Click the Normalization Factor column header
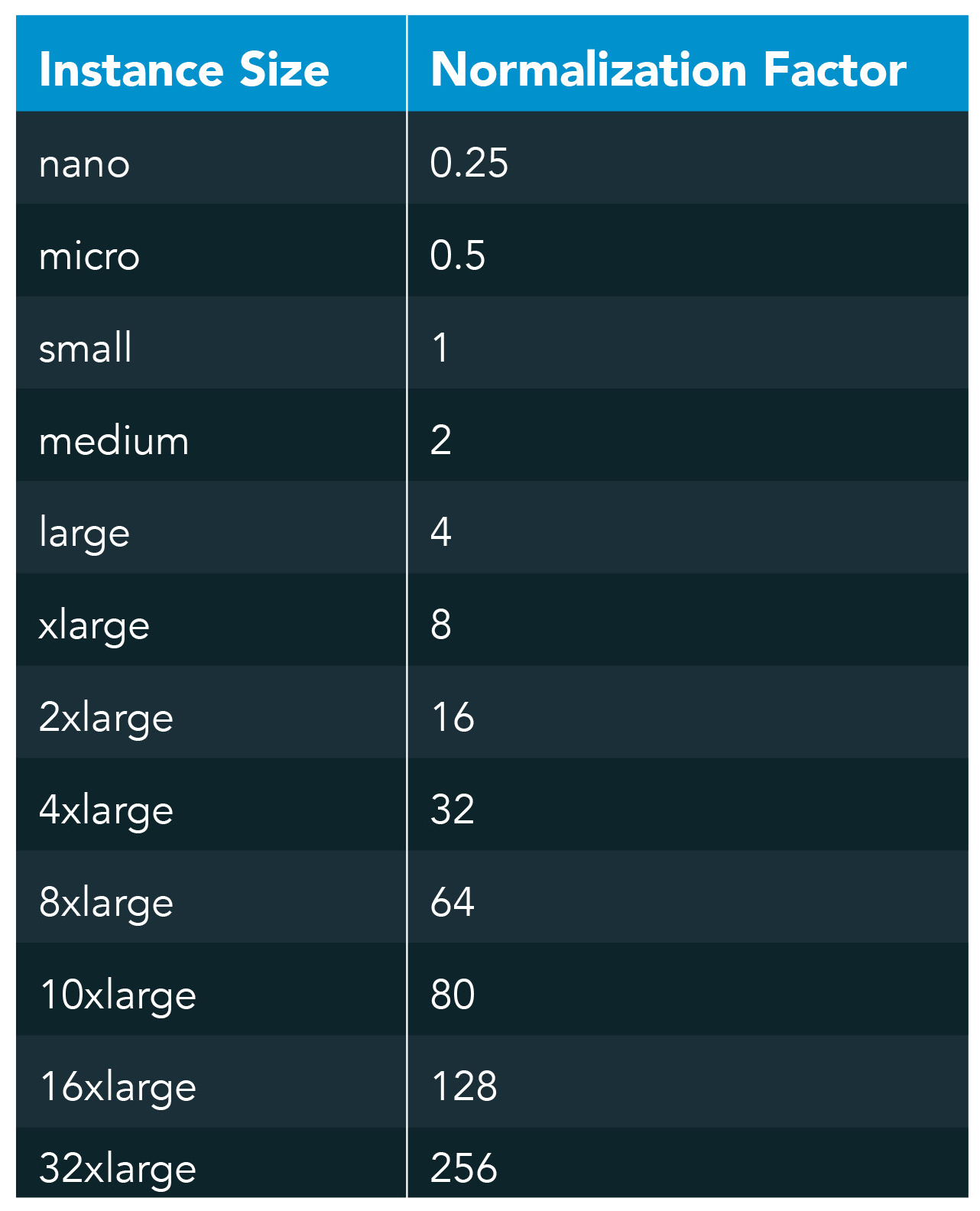Screen dimensions: 980x1211 (x=668, y=70)
